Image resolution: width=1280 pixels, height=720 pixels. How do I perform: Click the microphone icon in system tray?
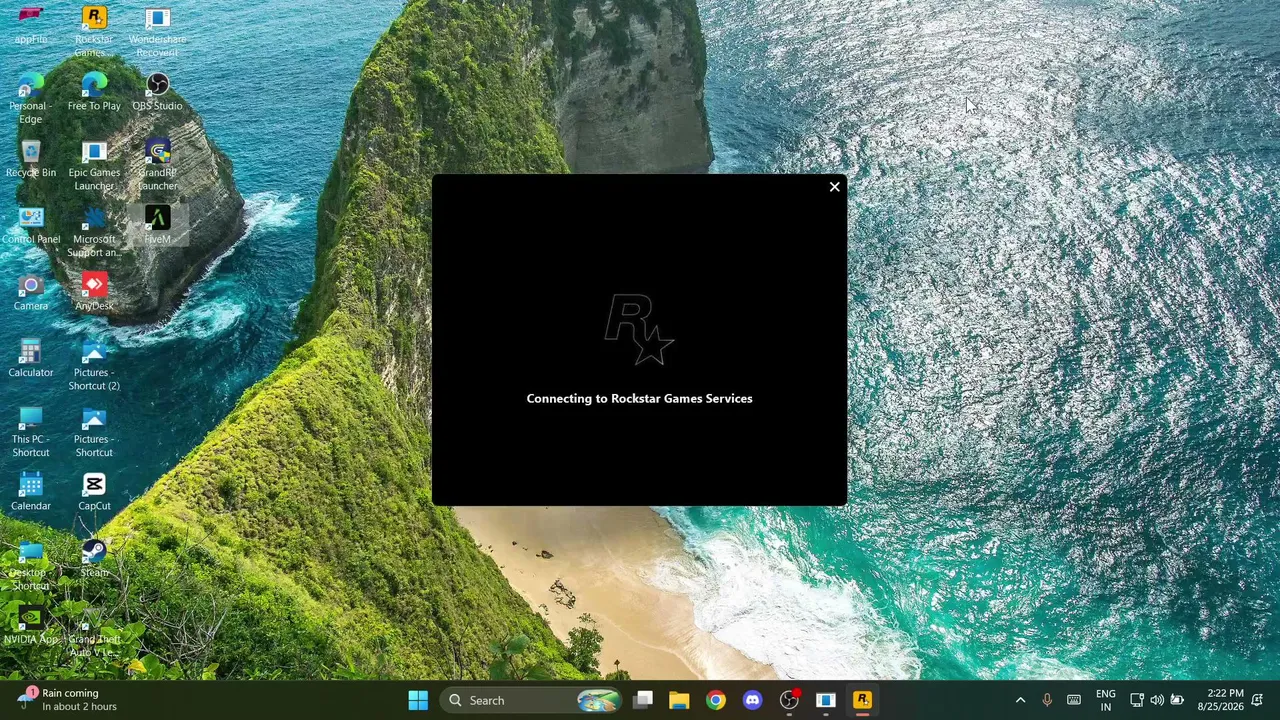click(x=1047, y=700)
